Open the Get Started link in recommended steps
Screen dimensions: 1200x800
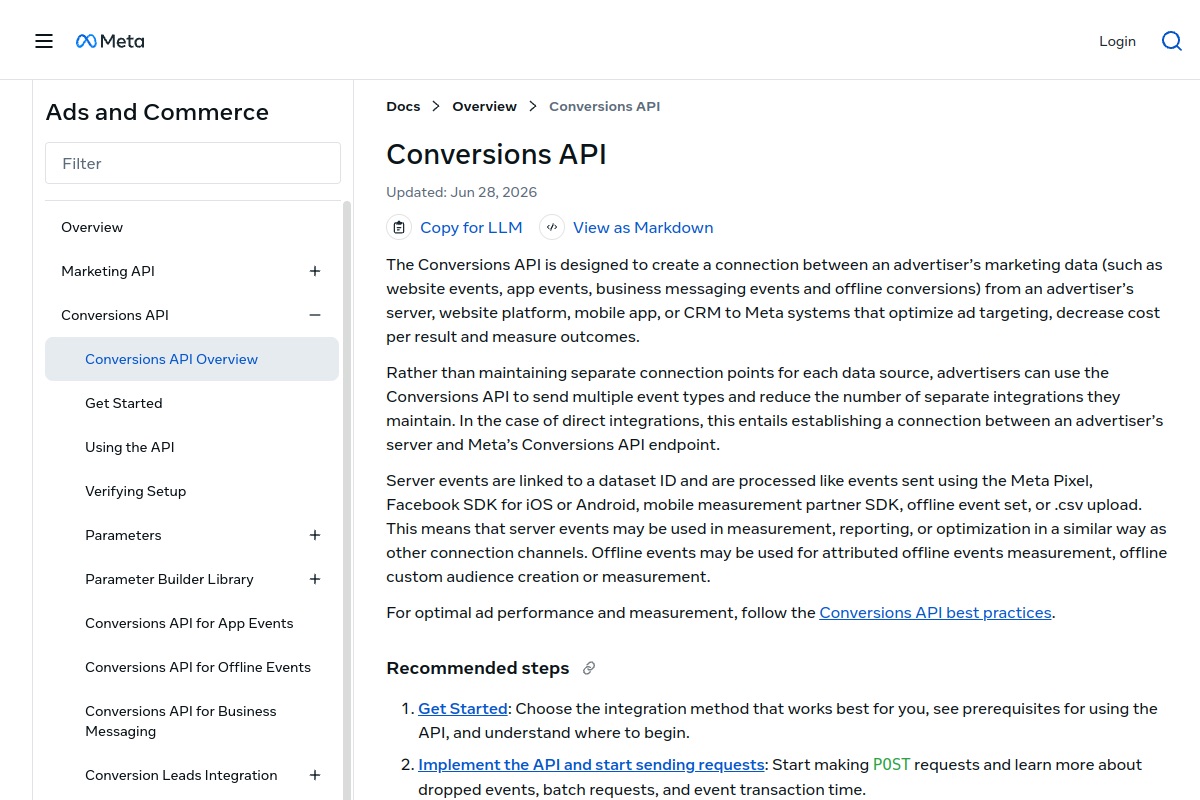463,708
